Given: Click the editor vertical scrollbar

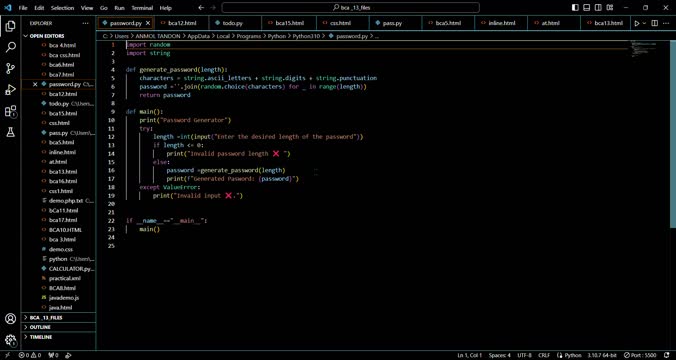Looking at the screenshot, I should (673, 134).
